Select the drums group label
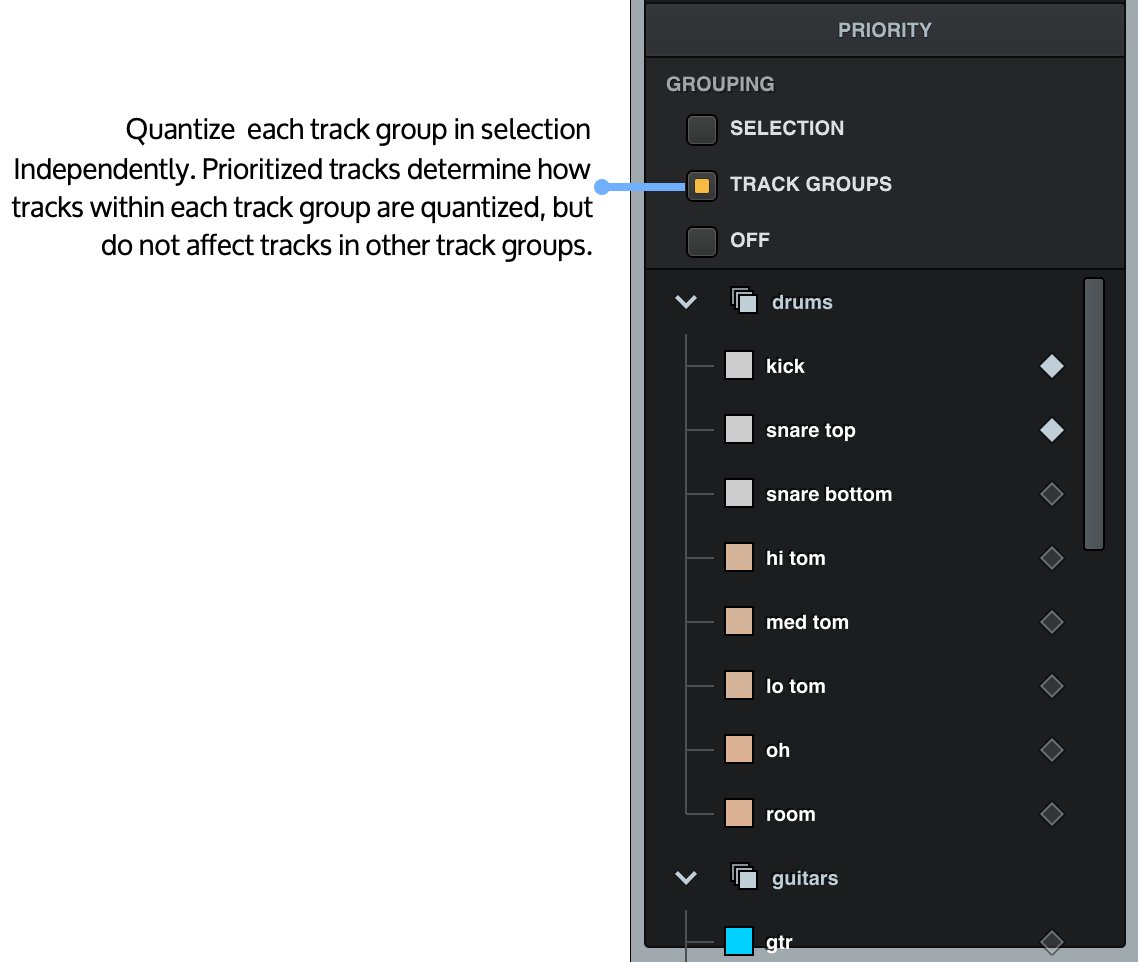1138x962 pixels. 802,302
